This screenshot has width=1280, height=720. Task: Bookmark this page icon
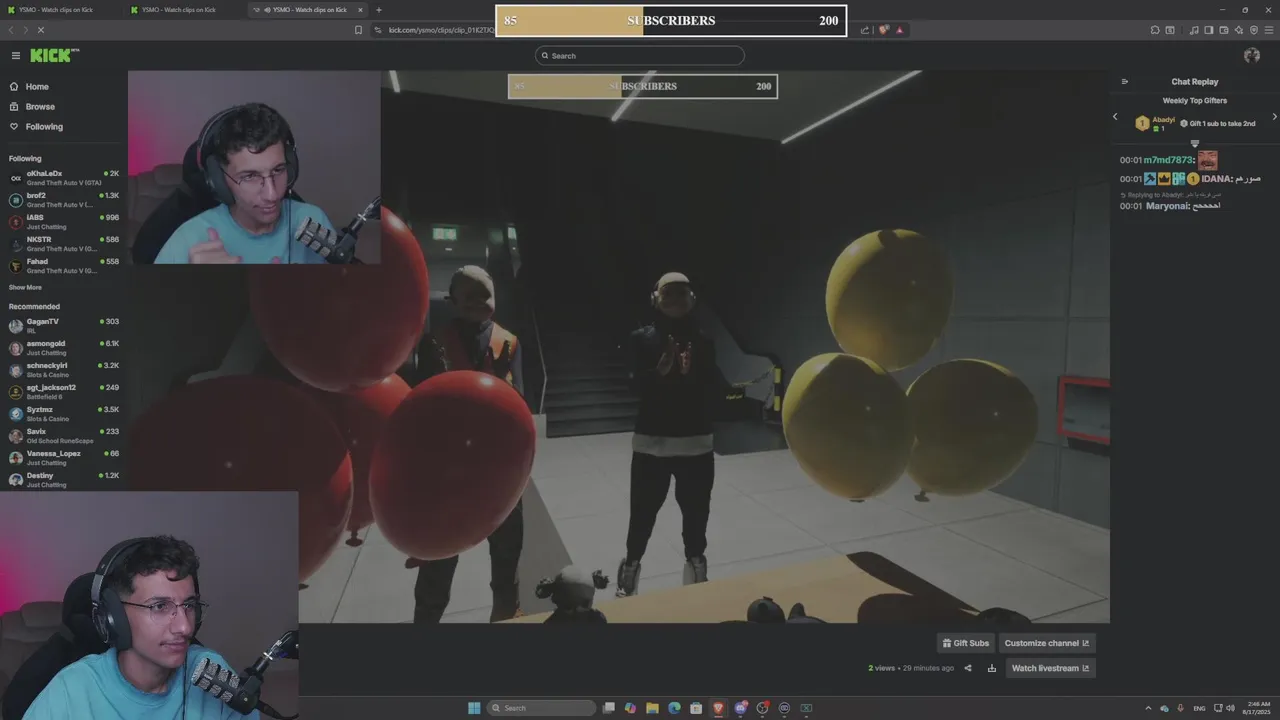click(359, 30)
